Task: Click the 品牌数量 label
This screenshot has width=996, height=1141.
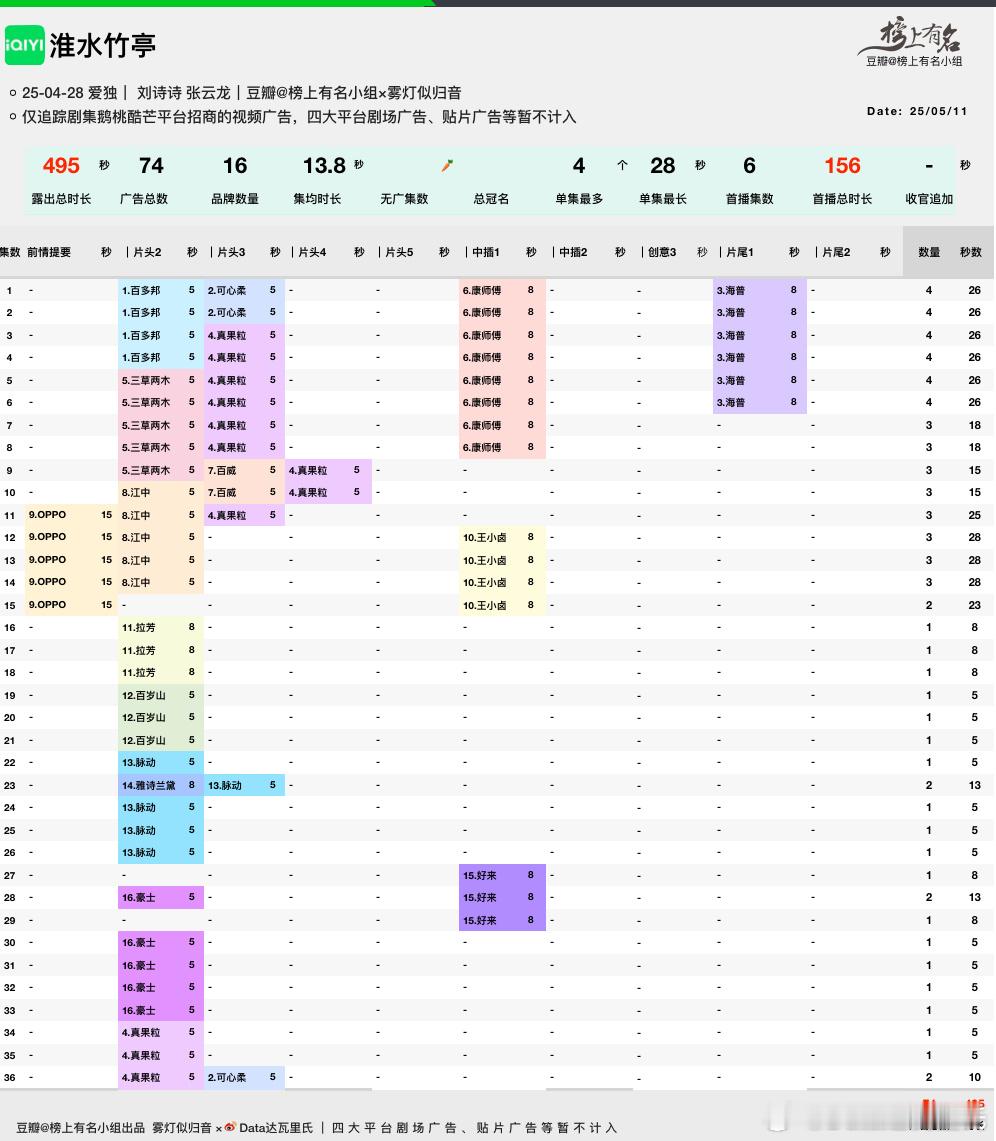Action: 235,199
